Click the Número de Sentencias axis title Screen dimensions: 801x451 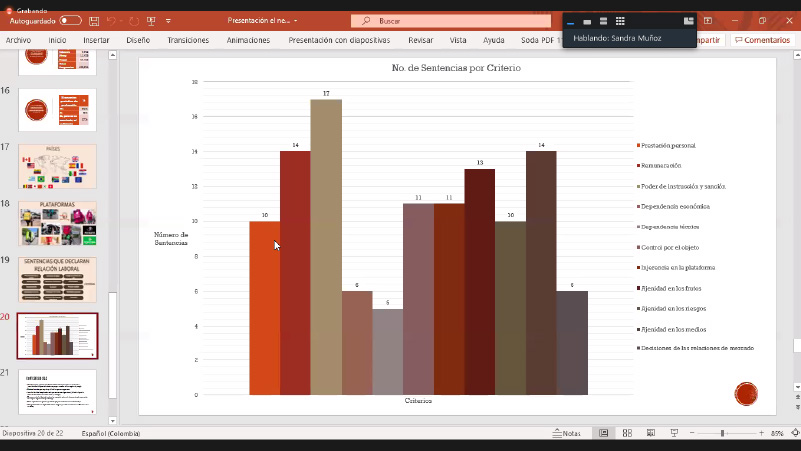click(171, 239)
